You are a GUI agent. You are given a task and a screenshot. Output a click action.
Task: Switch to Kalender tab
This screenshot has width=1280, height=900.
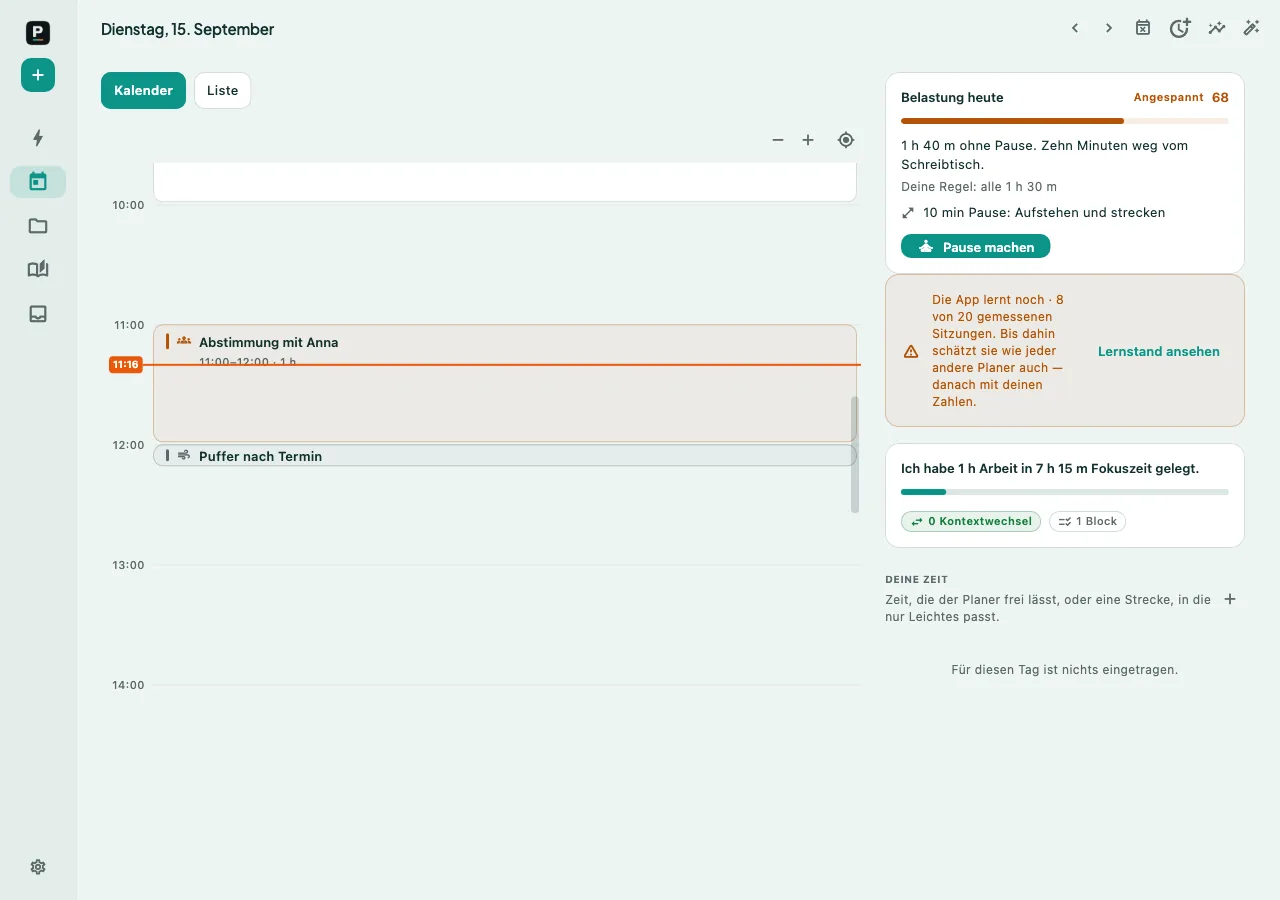[143, 90]
